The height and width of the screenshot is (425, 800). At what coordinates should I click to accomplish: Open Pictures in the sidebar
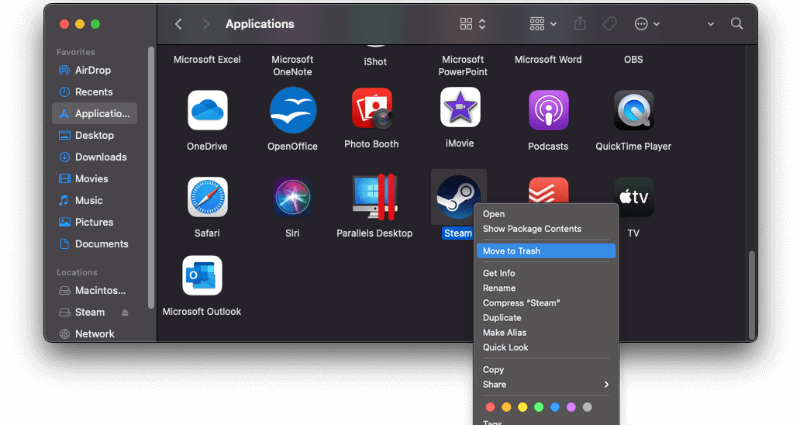[94, 222]
